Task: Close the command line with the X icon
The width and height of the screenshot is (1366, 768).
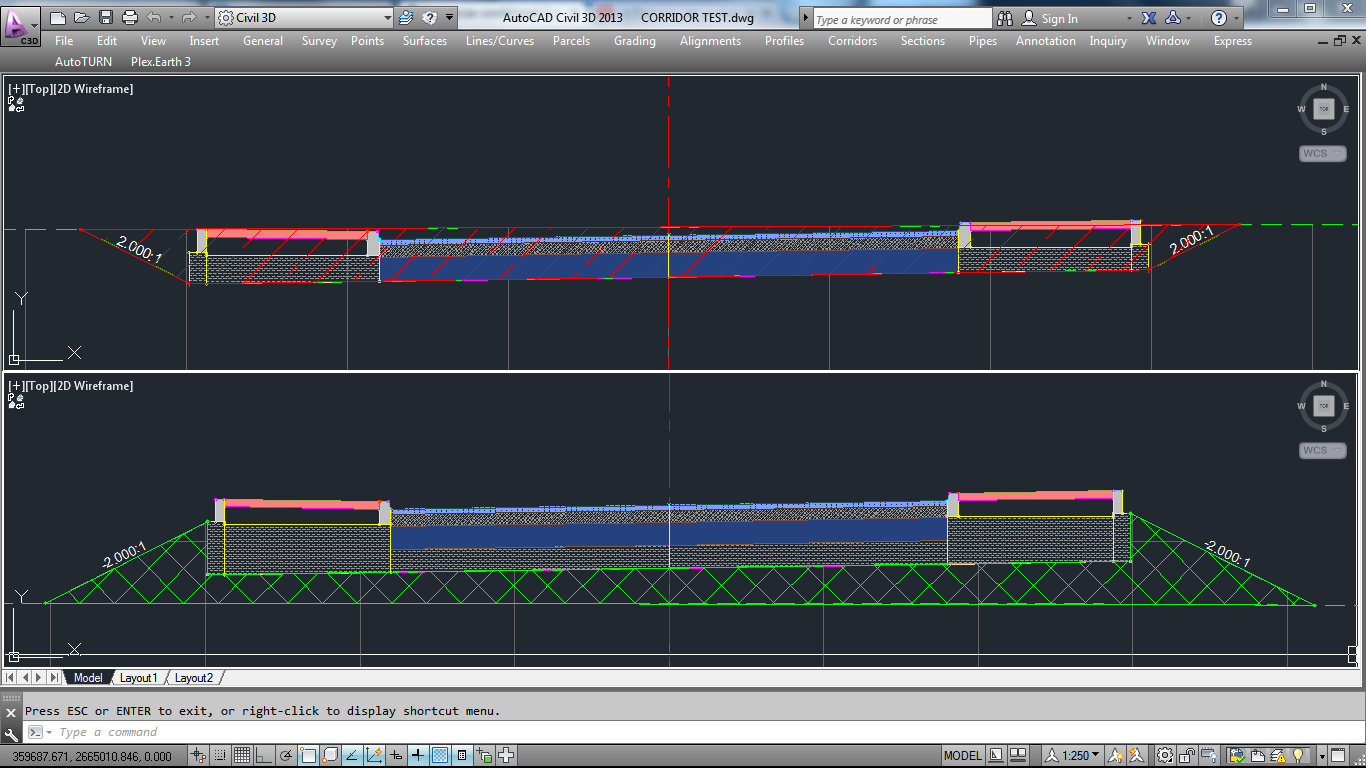Action: (x=12, y=712)
